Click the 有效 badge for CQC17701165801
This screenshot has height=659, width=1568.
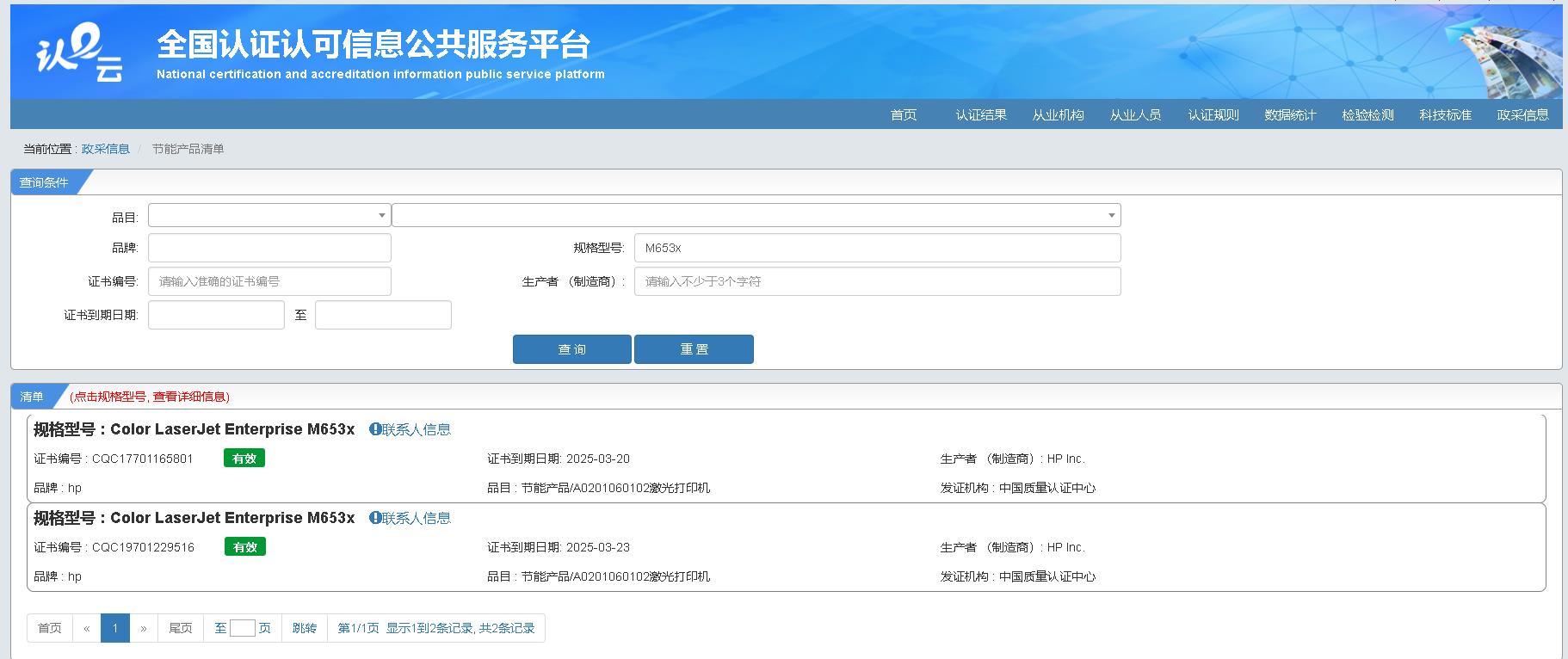point(244,459)
